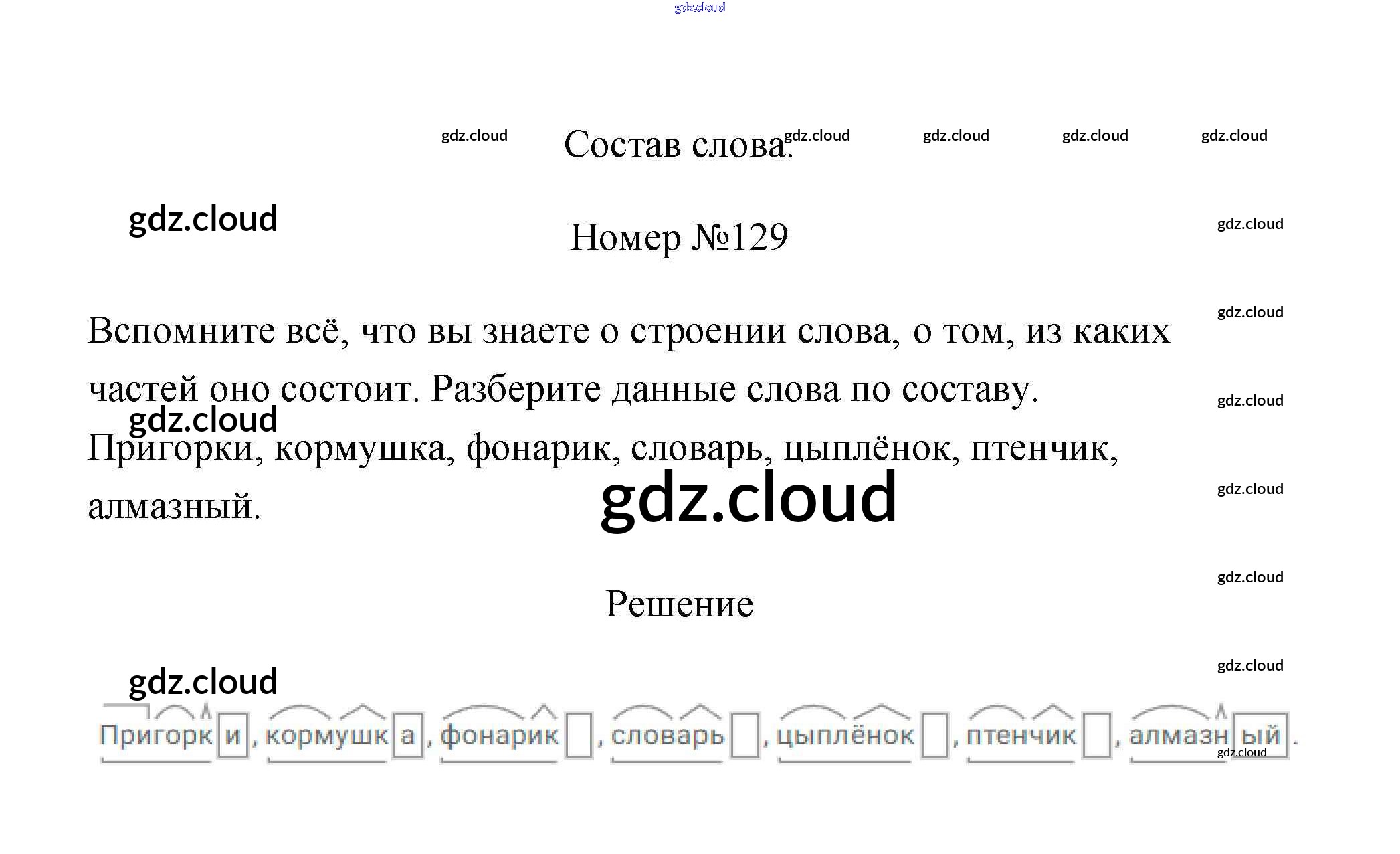
Task: Click the 'Решение' heading
Action: (x=678, y=604)
